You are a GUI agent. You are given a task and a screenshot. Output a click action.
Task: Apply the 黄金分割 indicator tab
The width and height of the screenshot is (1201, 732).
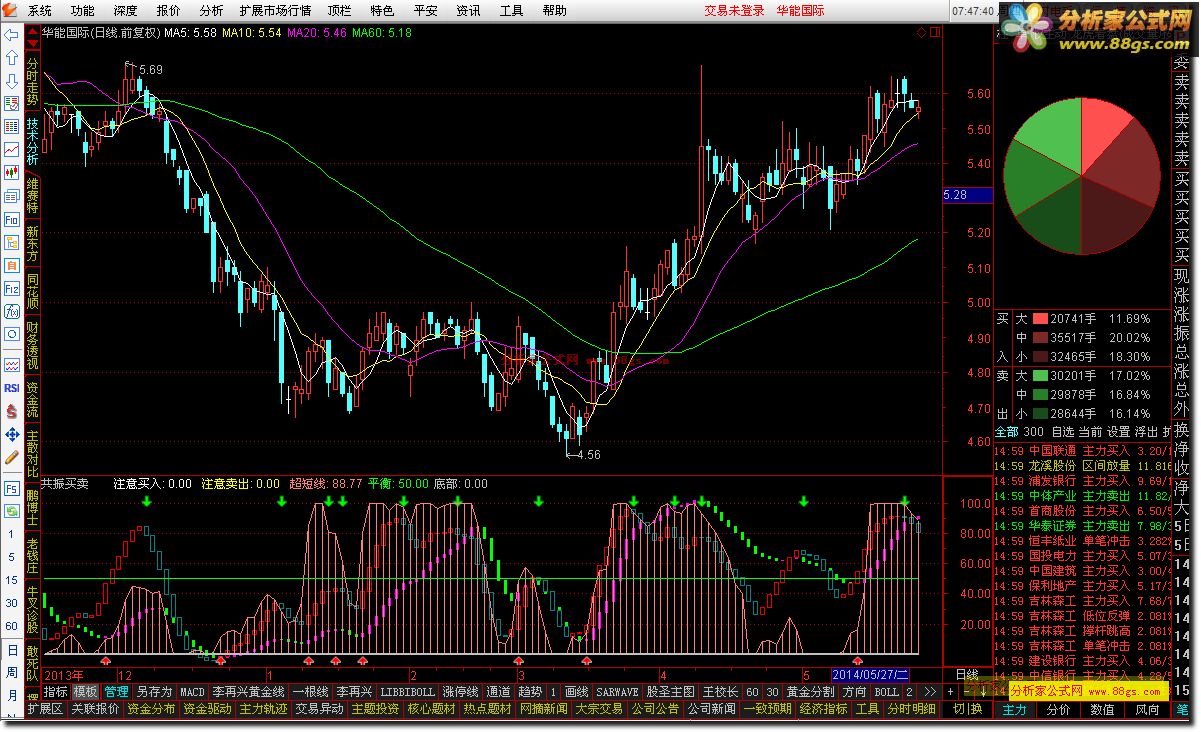click(809, 692)
